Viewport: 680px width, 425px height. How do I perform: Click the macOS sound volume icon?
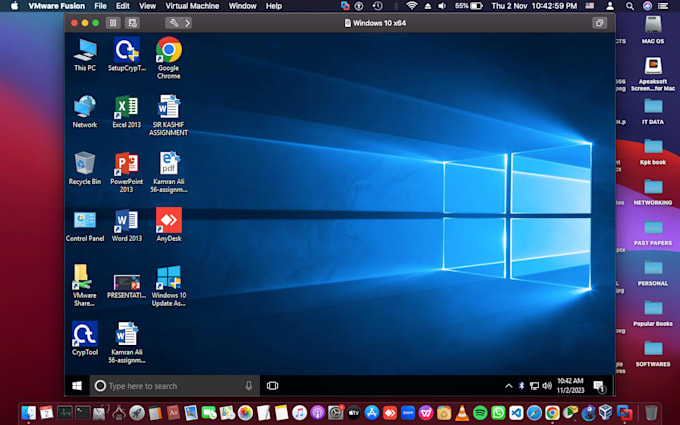click(442, 6)
